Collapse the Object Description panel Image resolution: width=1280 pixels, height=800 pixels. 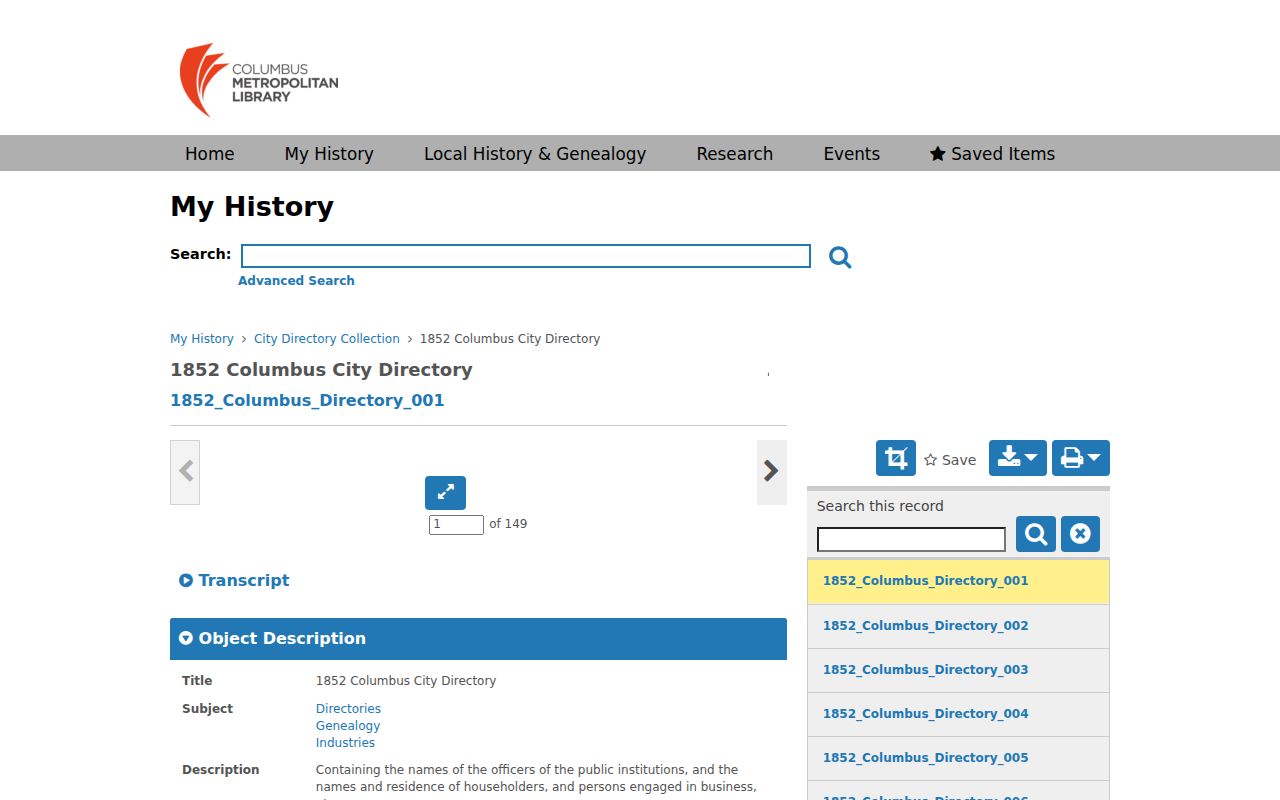(478, 639)
